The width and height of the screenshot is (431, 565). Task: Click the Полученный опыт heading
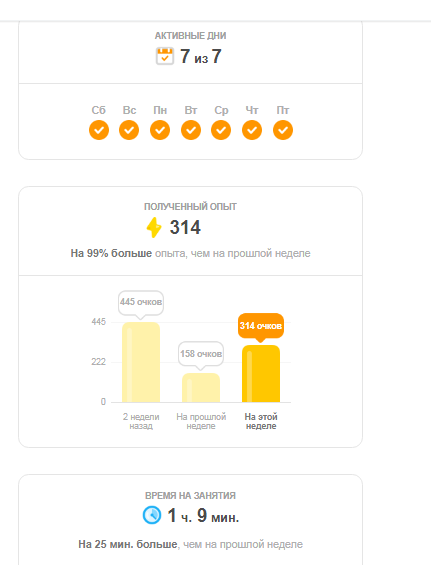pyautogui.click(x=190, y=207)
